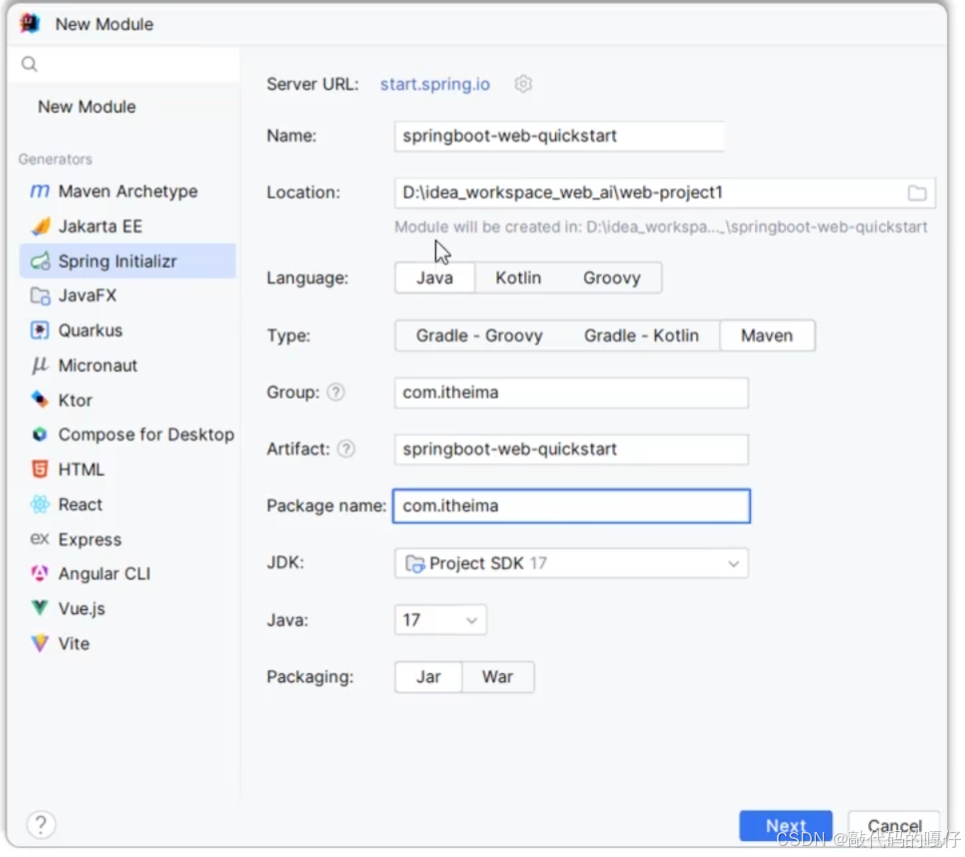Image resolution: width=965 pixels, height=857 pixels.
Task: Open the Java version dropdown
Action: 440,620
